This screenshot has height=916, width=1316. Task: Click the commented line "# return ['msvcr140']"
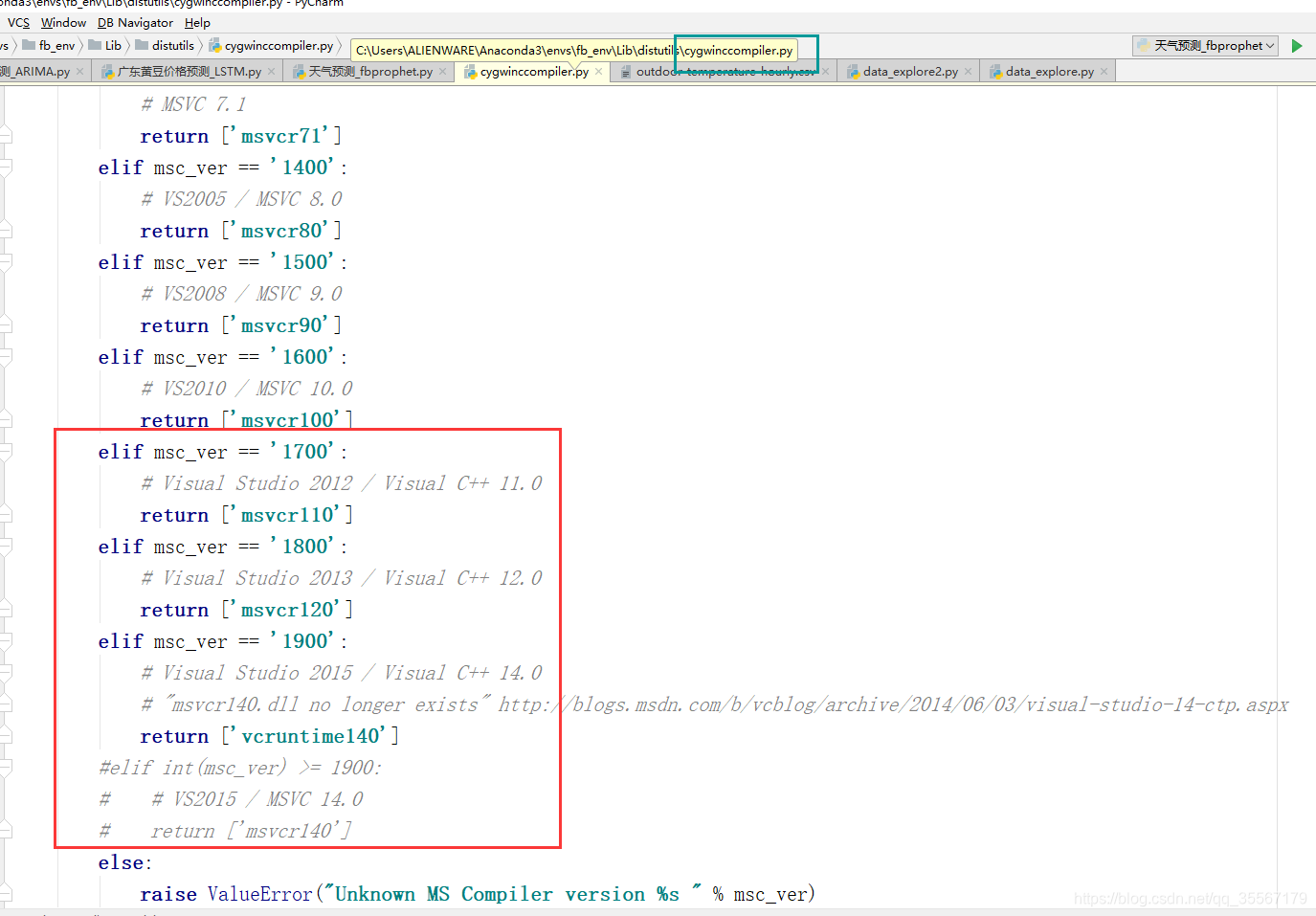[226, 831]
